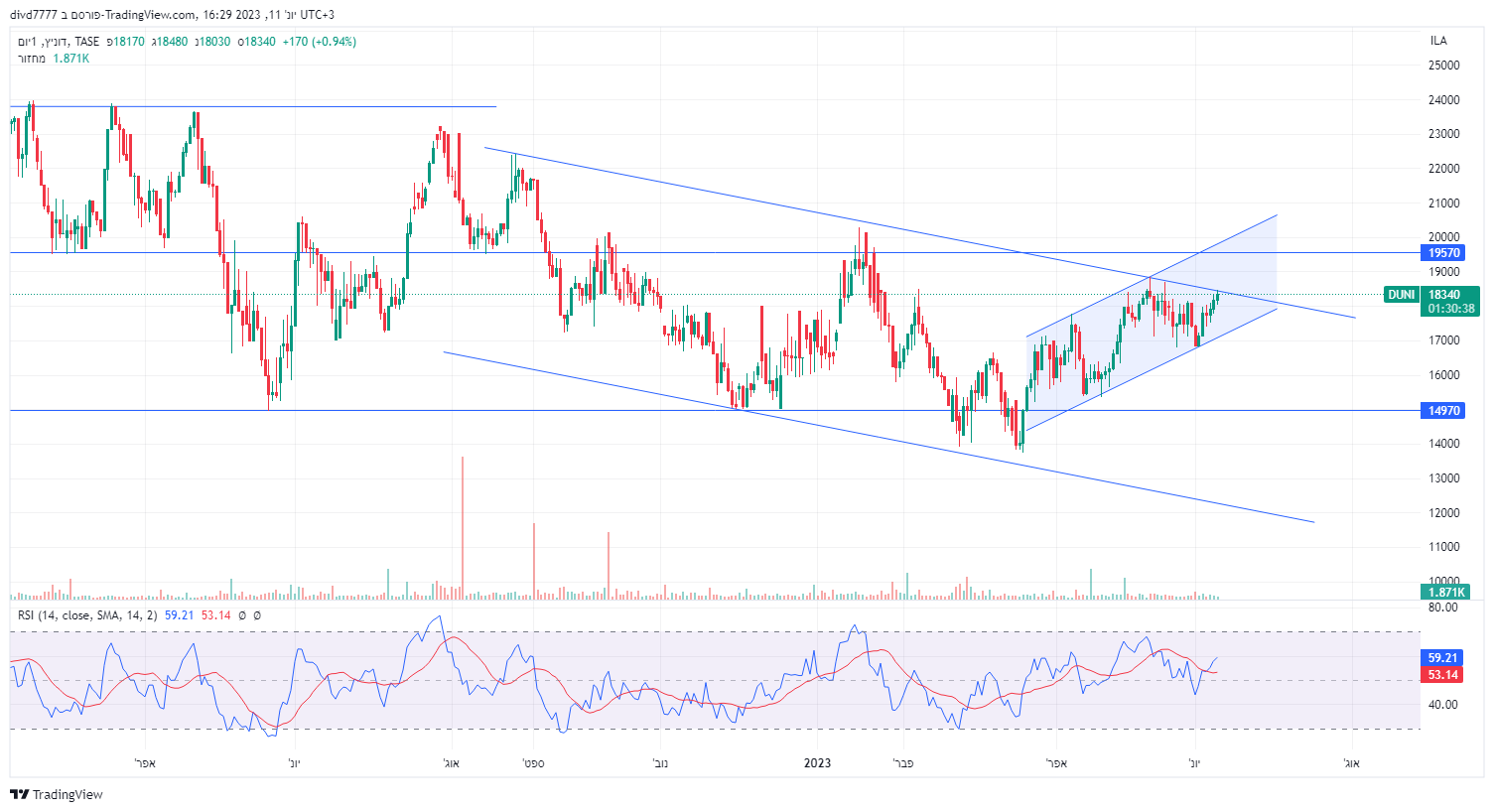Click the 11000 price axis label
This screenshot has width=1494, height=812.
click(1443, 547)
